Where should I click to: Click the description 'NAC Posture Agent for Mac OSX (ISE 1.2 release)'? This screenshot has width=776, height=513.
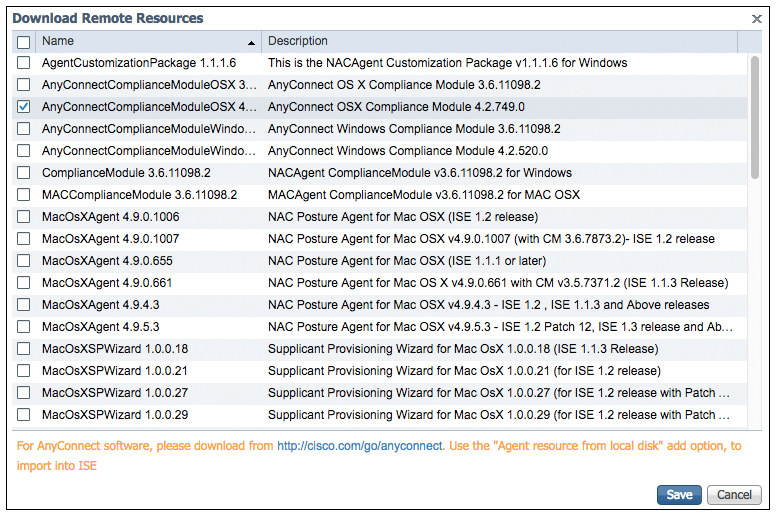[x=403, y=217]
